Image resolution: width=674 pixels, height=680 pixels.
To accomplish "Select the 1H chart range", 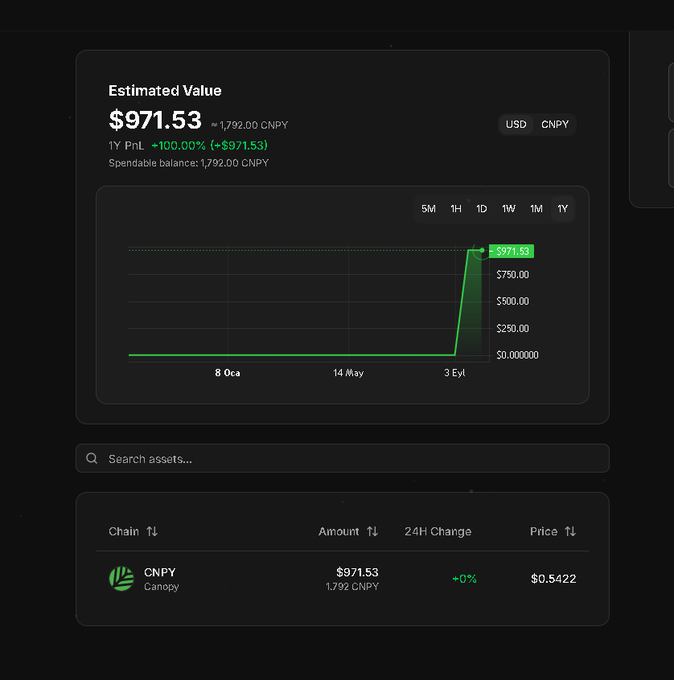I will (x=456, y=209).
